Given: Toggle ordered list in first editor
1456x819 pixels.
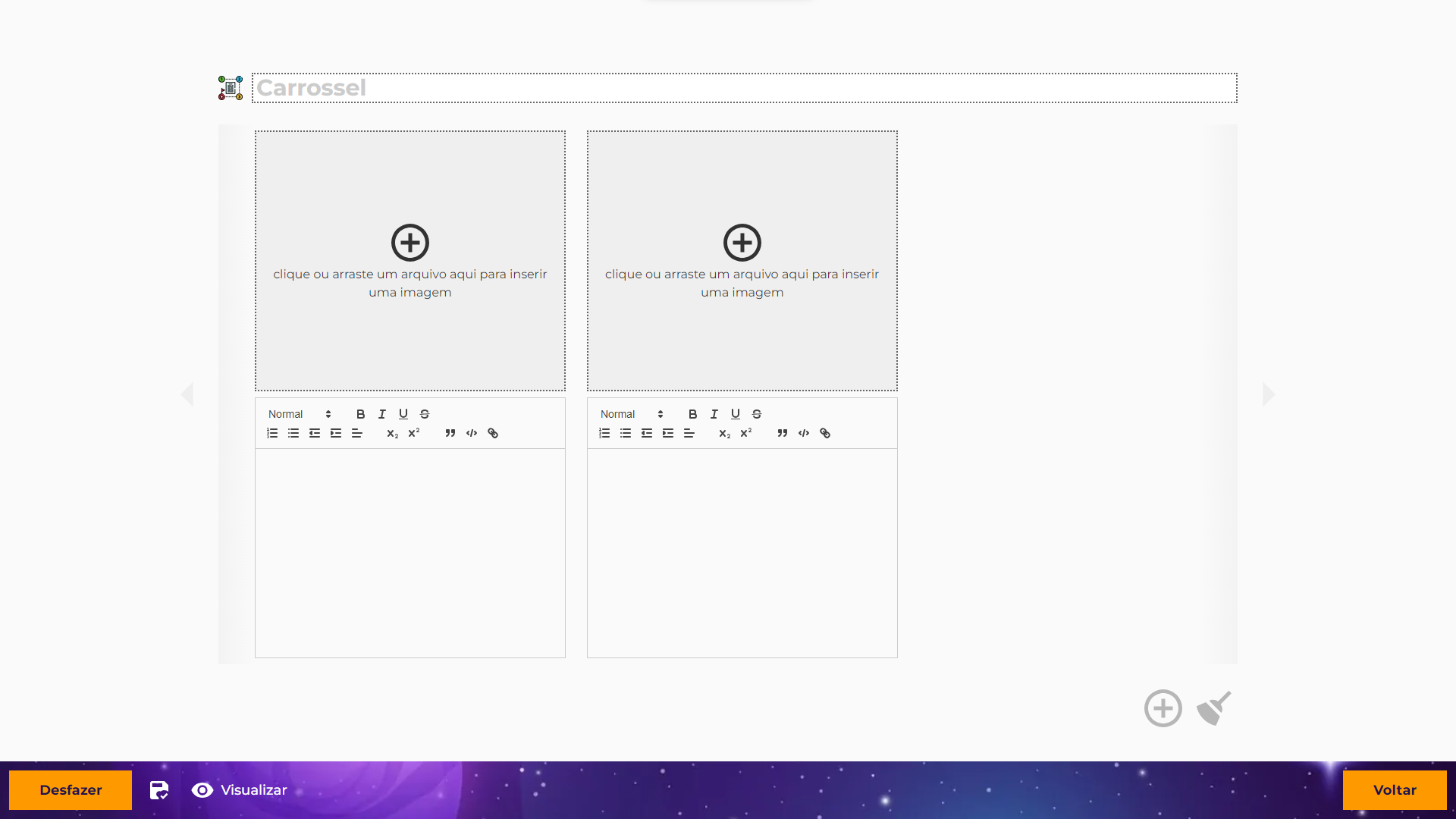Looking at the screenshot, I should point(272,433).
